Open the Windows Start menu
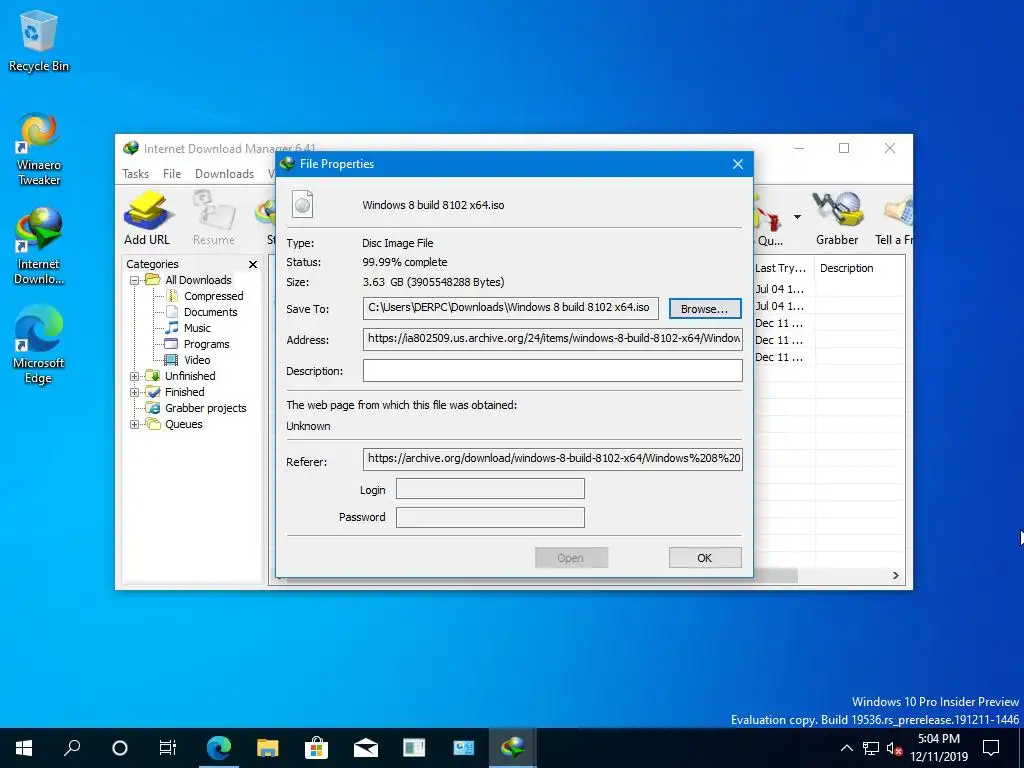The width and height of the screenshot is (1024, 768). click(24, 748)
